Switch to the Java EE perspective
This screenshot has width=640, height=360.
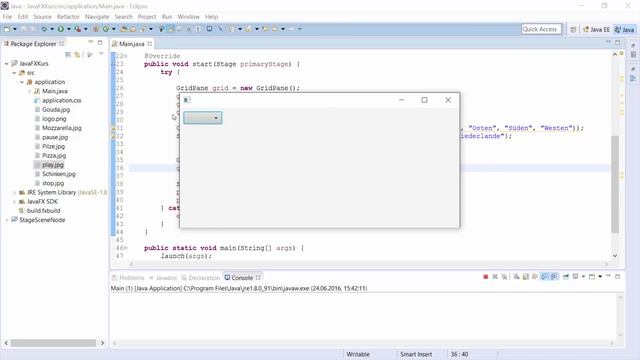[597, 29]
